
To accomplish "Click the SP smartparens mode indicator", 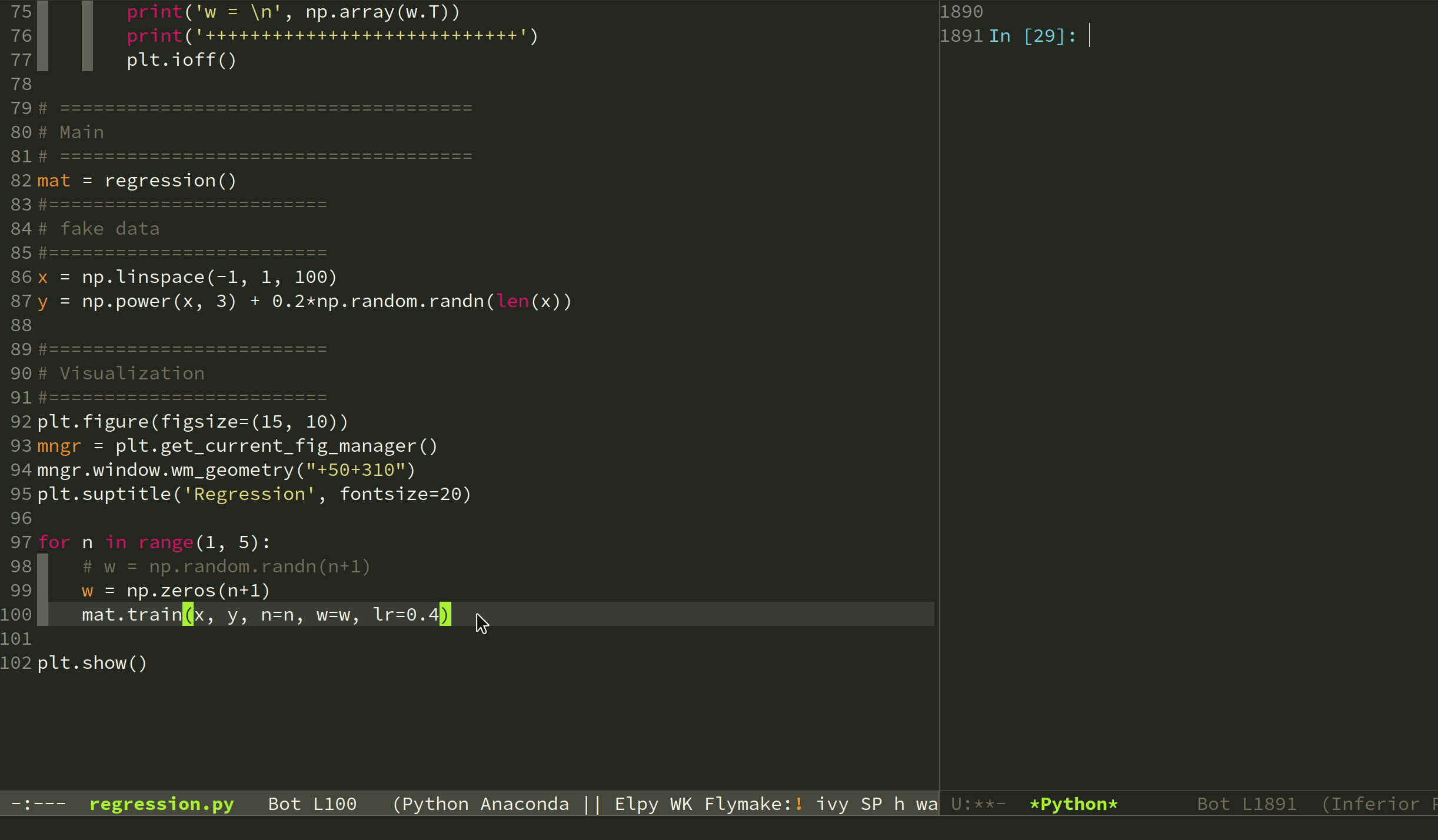I will pyautogui.click(x=871, y=804).
